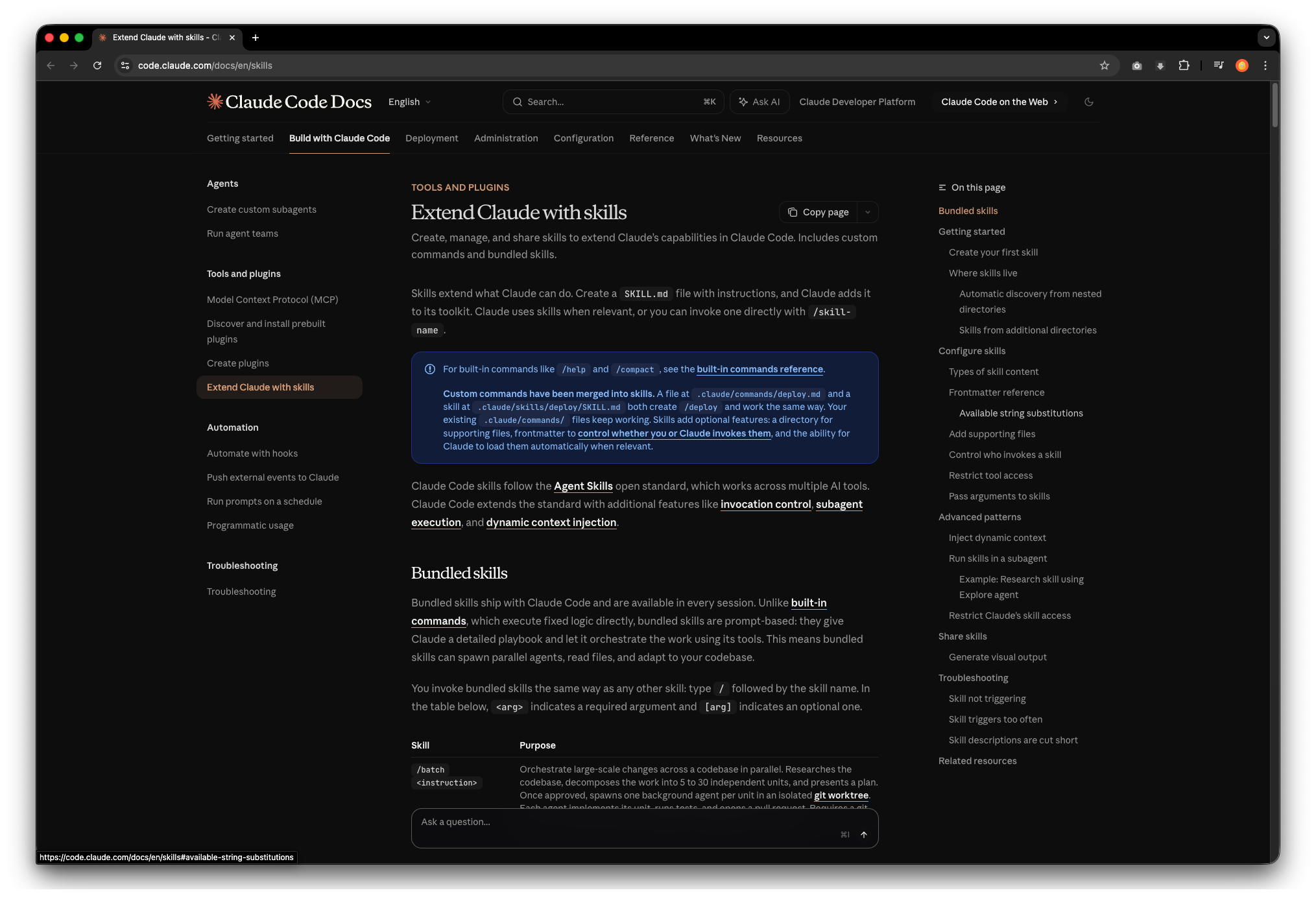This screenshot has width=1316, height=912.
Task: Open the Administration tab
Action: [506, 138]
